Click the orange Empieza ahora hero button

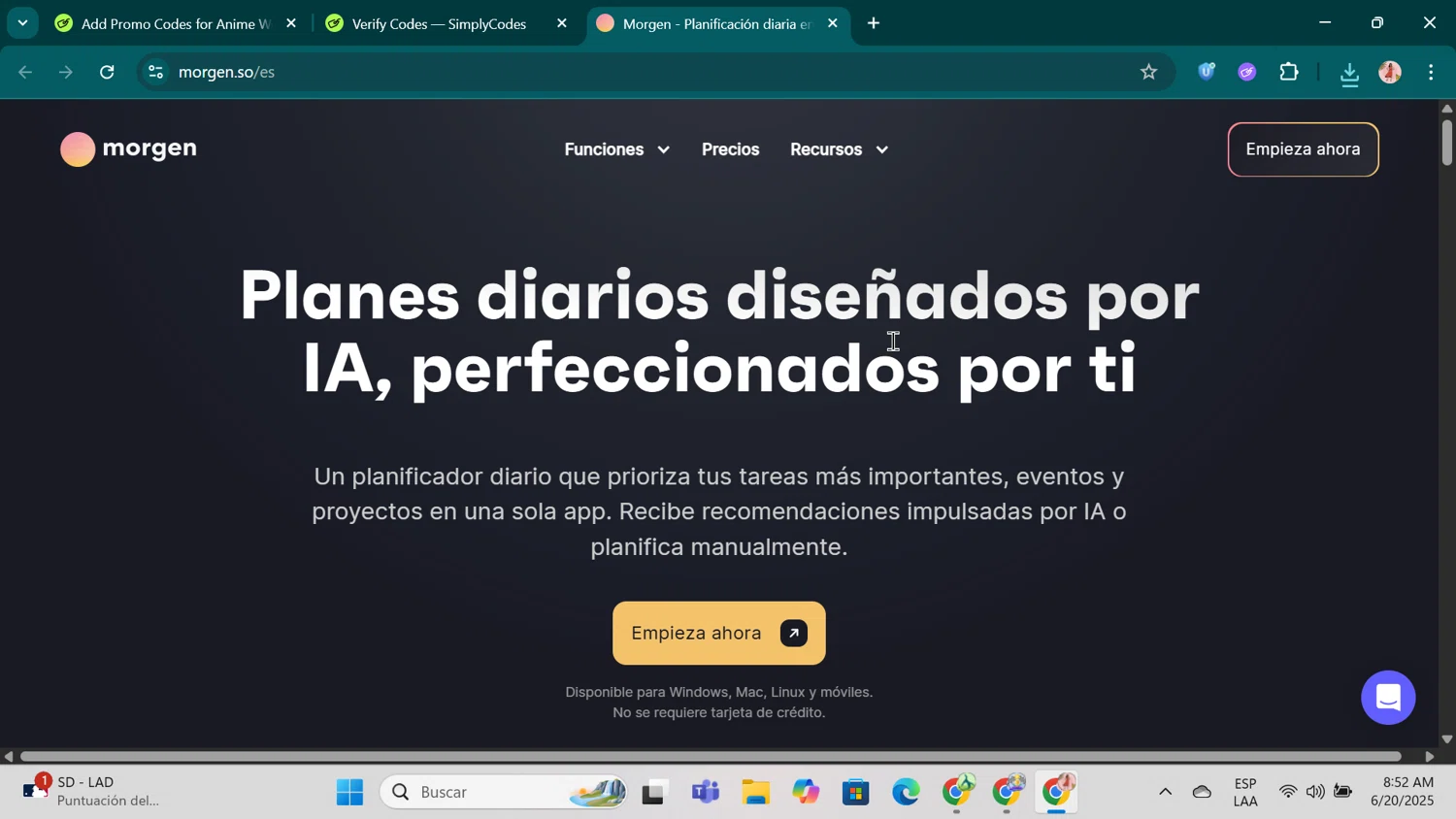(x=719, y=633)
